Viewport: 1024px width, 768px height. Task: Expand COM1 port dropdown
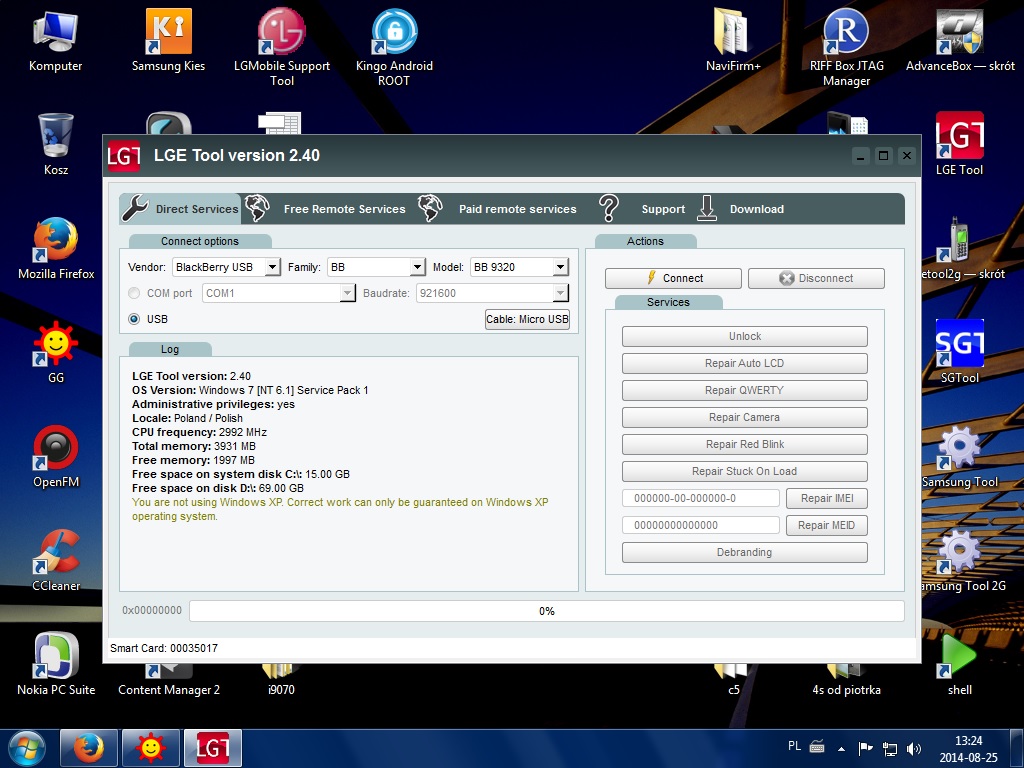279,293
